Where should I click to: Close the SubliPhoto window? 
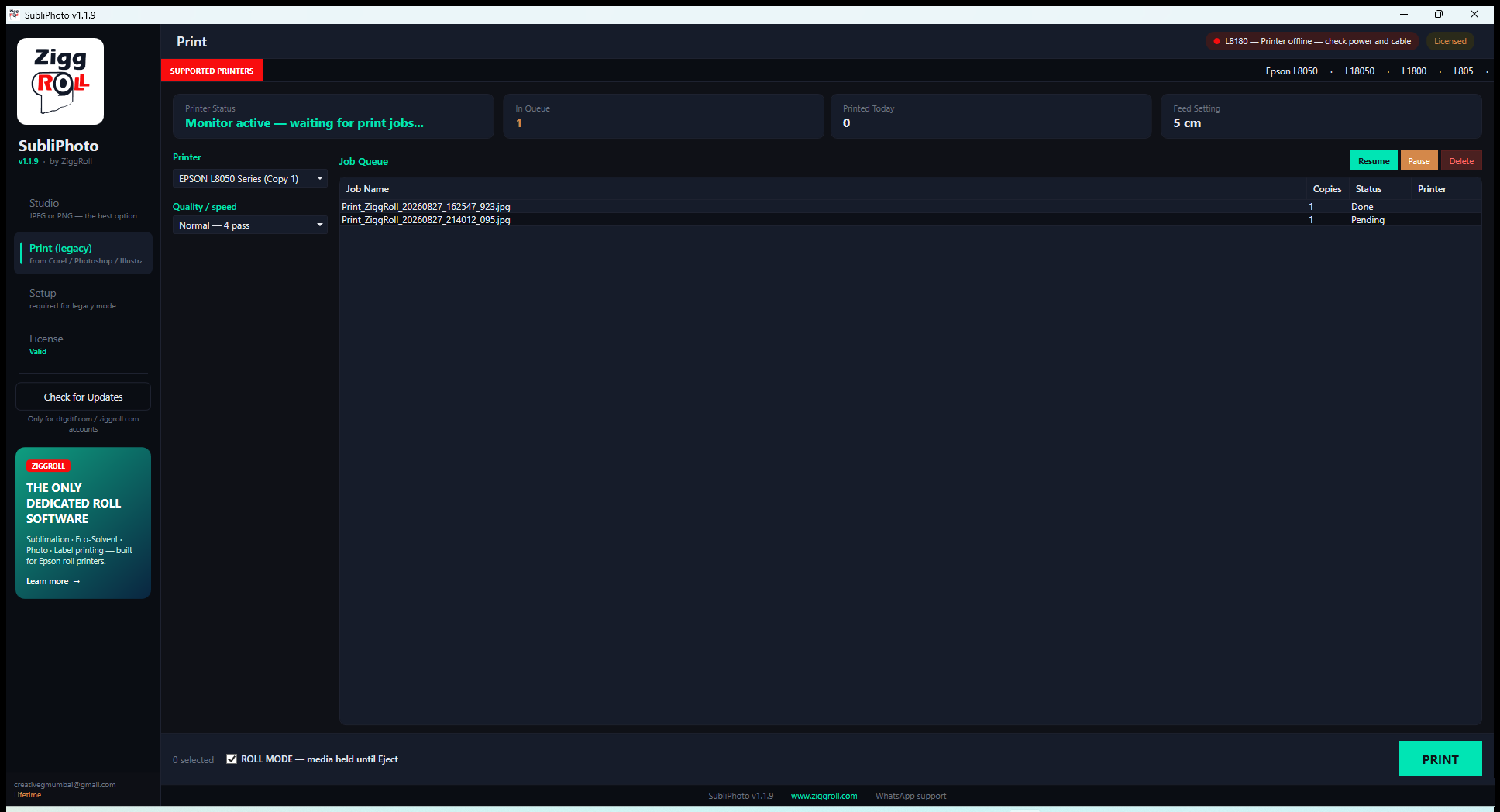pyautogui.click(x=1474, y=15)
